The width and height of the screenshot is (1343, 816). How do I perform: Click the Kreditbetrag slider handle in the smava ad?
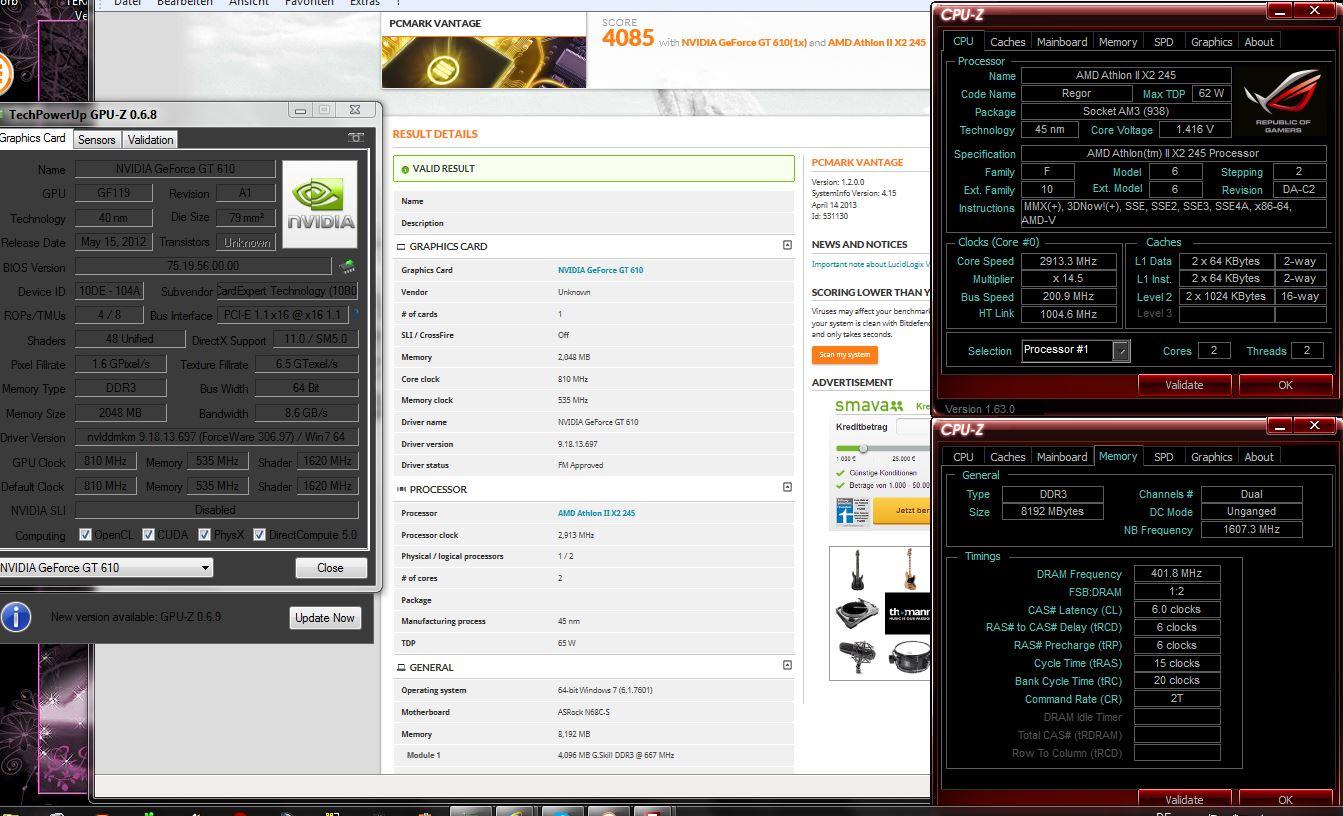(x=863, y=448)
